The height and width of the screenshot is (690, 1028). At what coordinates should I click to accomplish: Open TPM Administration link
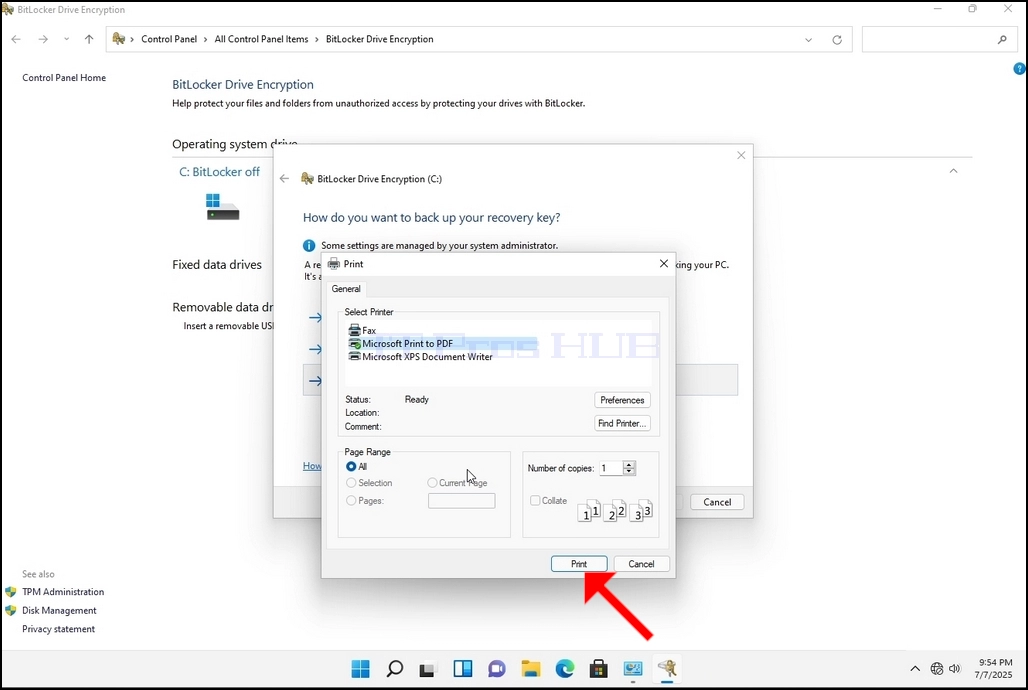coord(63,592)
